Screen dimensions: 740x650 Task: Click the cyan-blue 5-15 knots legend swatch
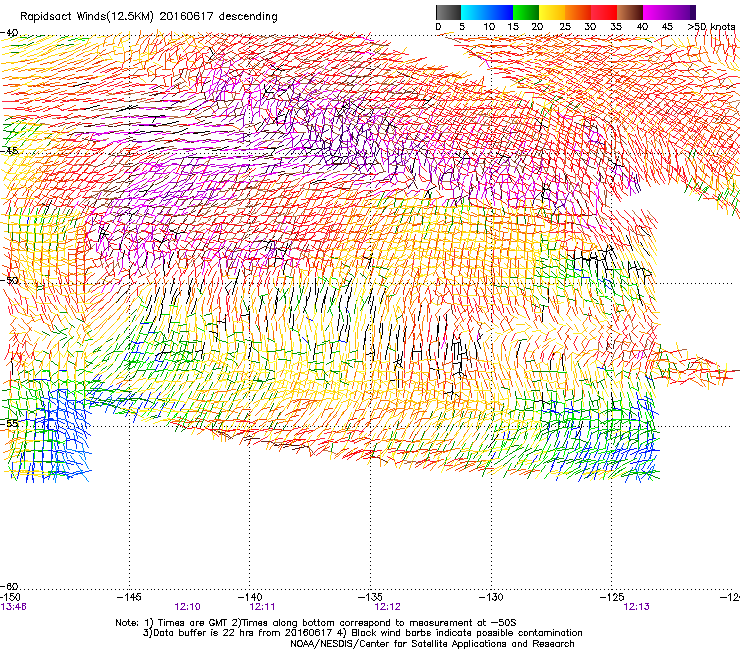point(487,12)
